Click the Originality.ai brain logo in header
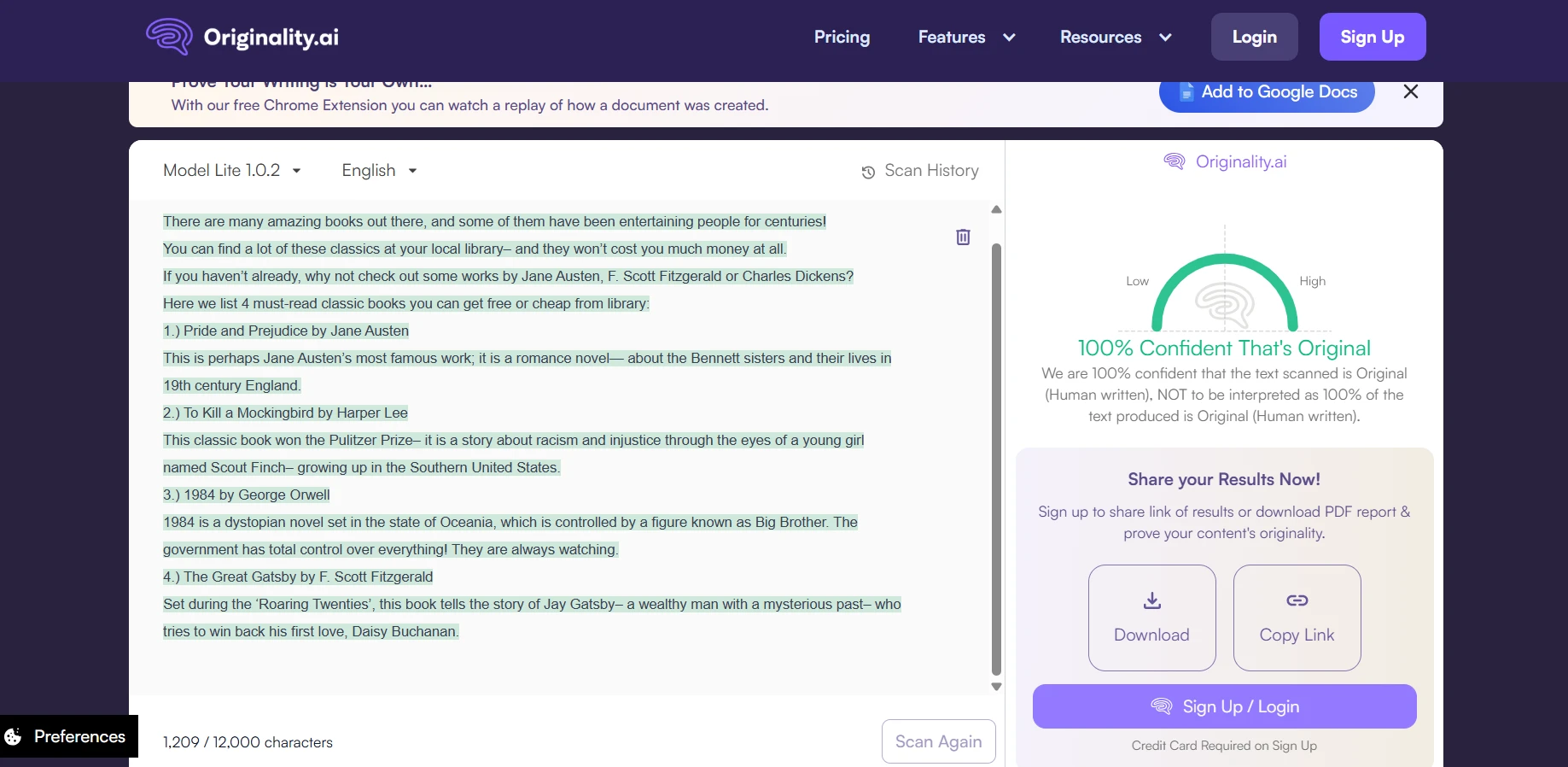Screen dimensions: 1568x767 (169, 37)
